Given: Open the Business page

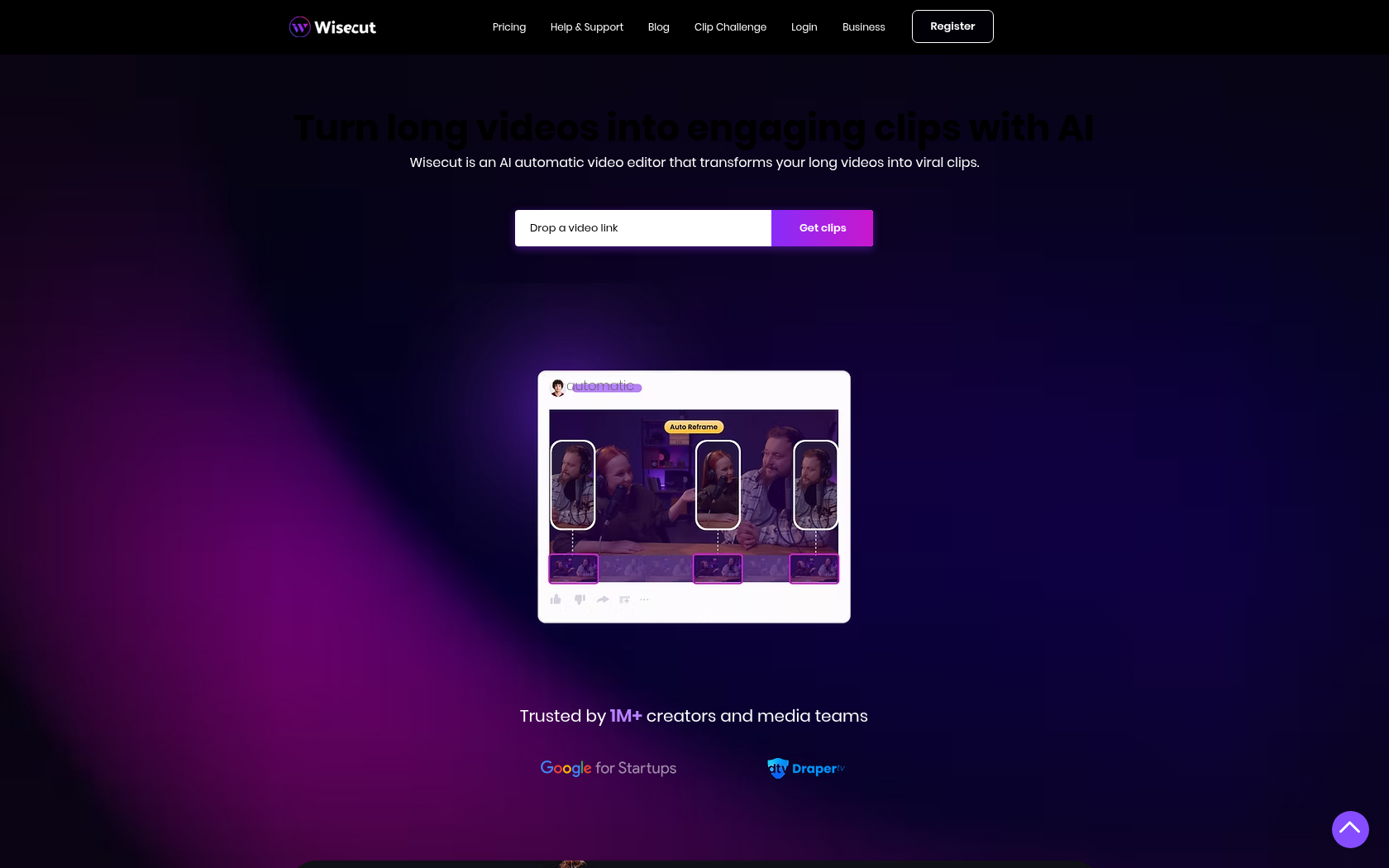Looking at the screenshot, I should click(x=864, y=27).
